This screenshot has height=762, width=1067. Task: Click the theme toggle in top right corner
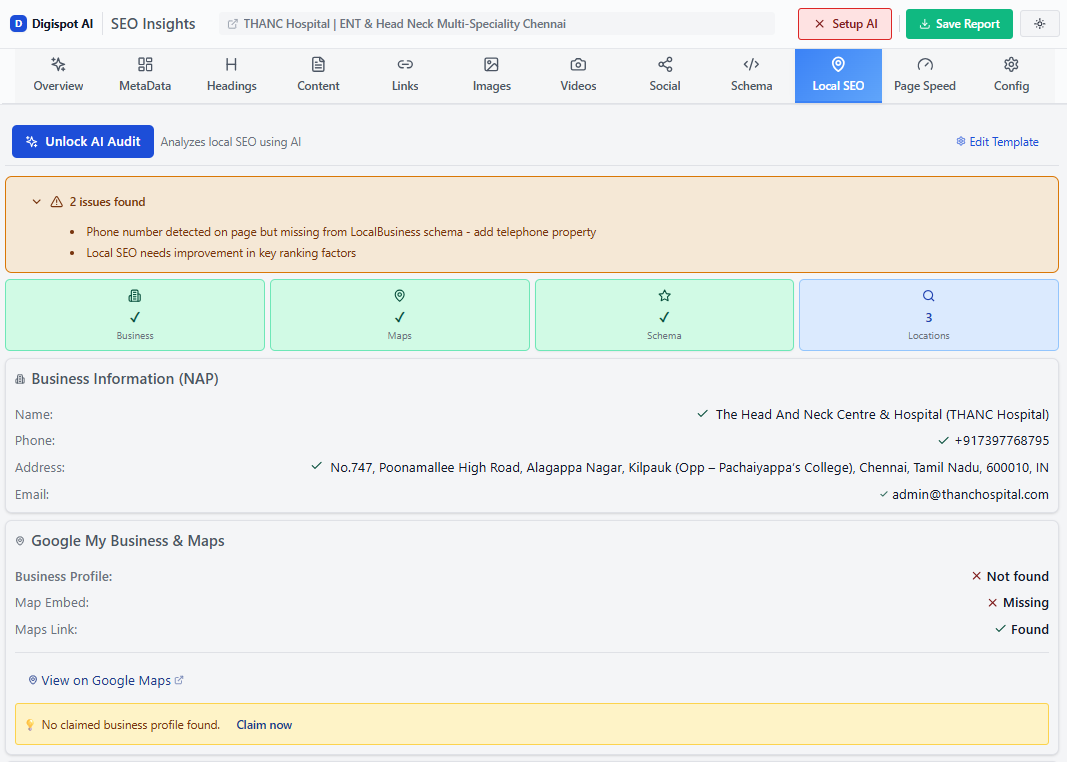coord(1040,23)
